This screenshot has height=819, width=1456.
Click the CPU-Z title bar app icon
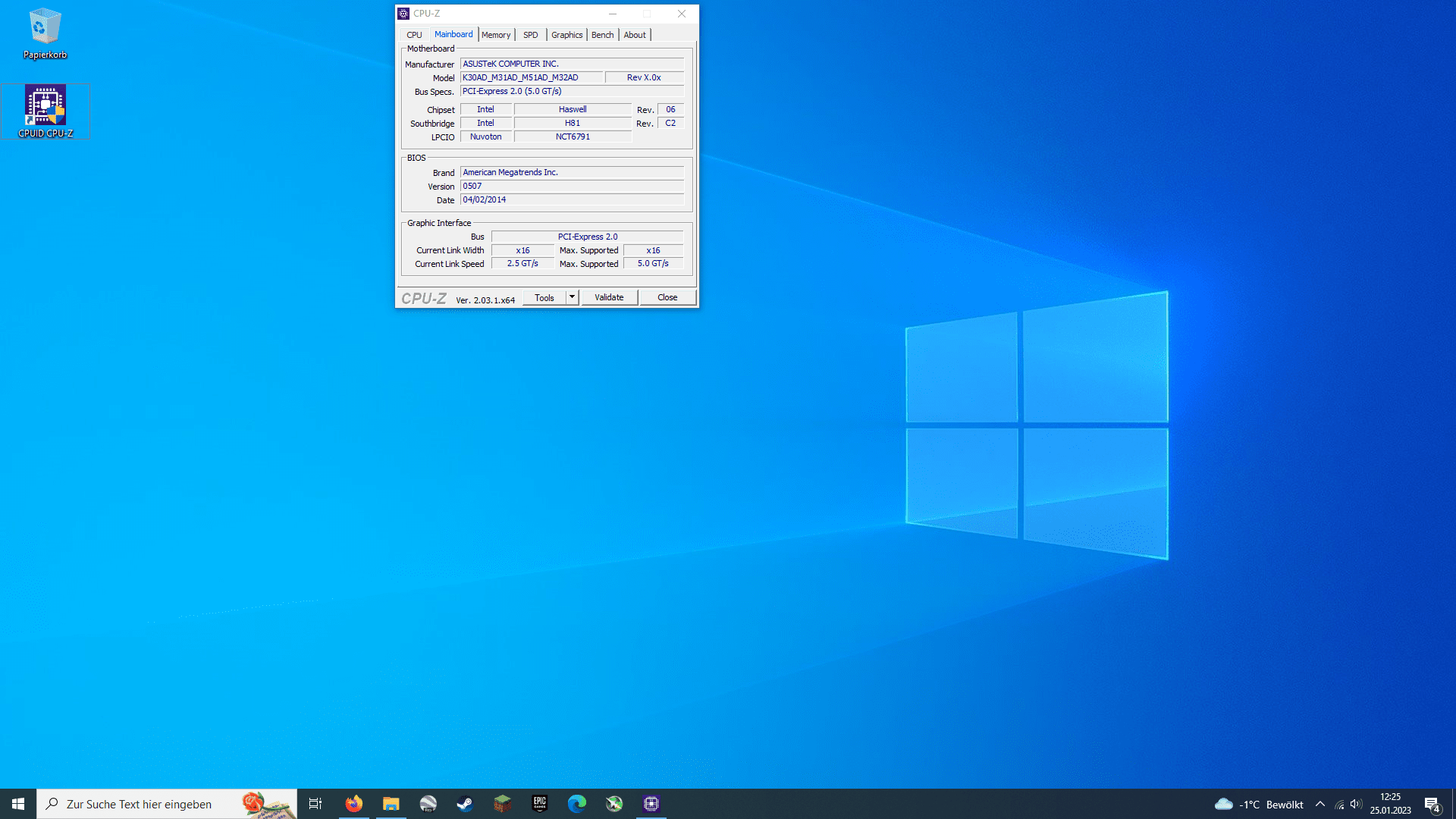pos(403,14)
